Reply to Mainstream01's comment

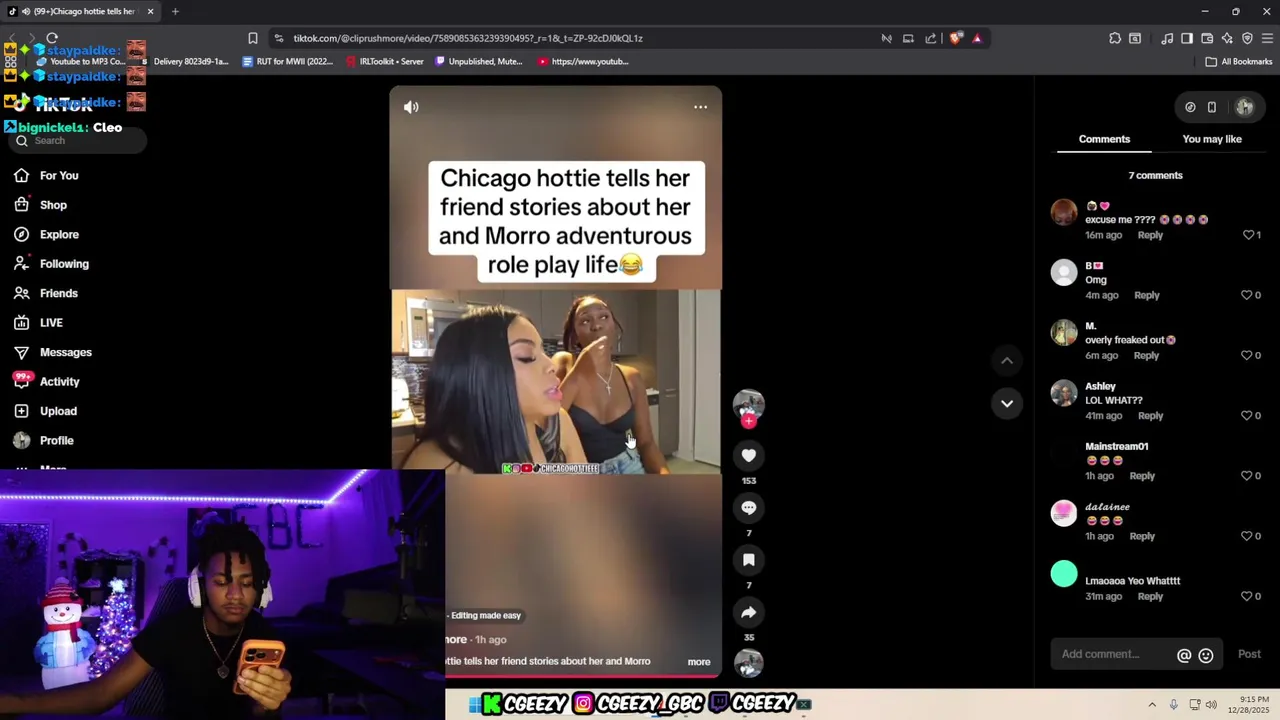1142,476
